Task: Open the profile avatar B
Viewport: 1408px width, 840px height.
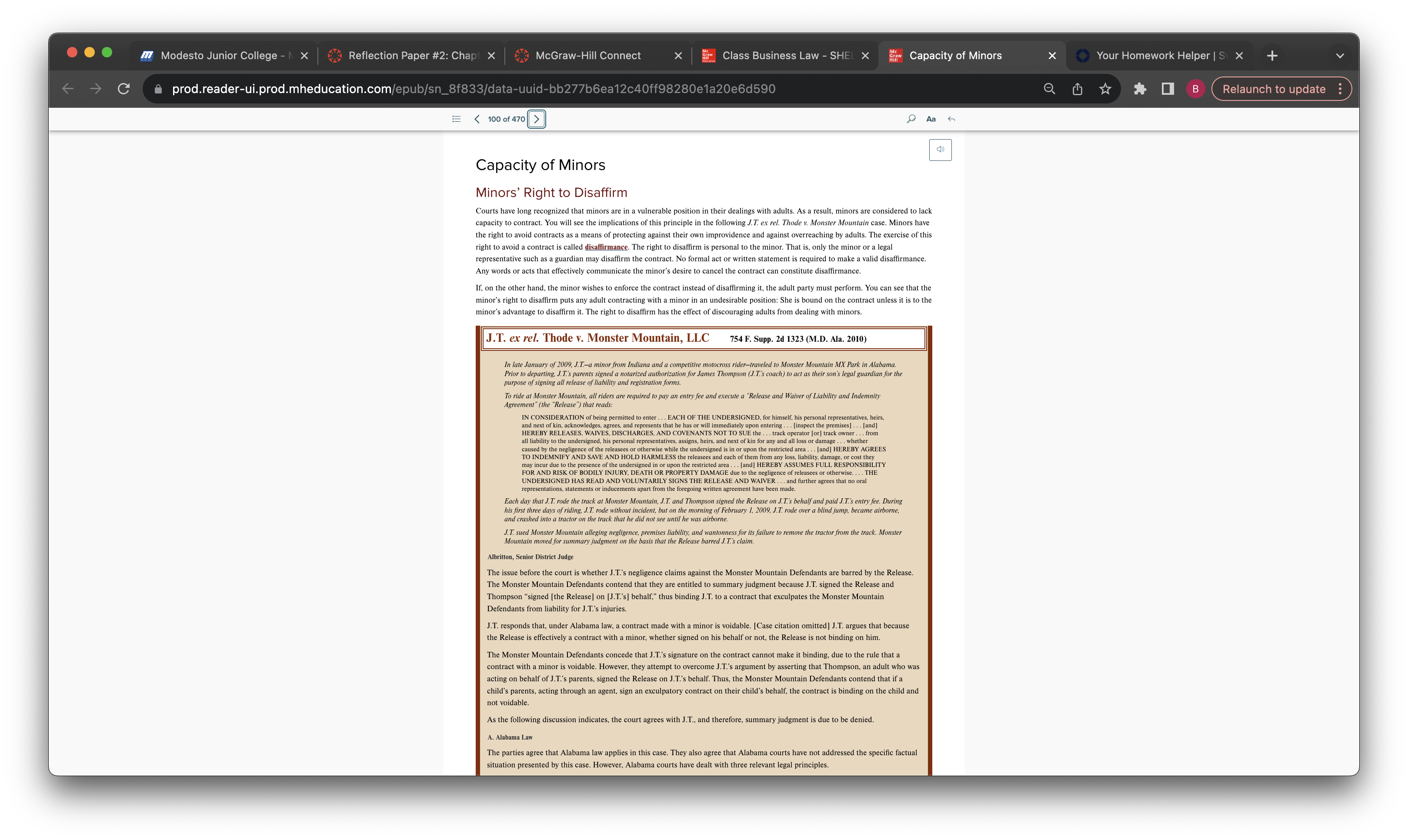Action: point(1195,89)
